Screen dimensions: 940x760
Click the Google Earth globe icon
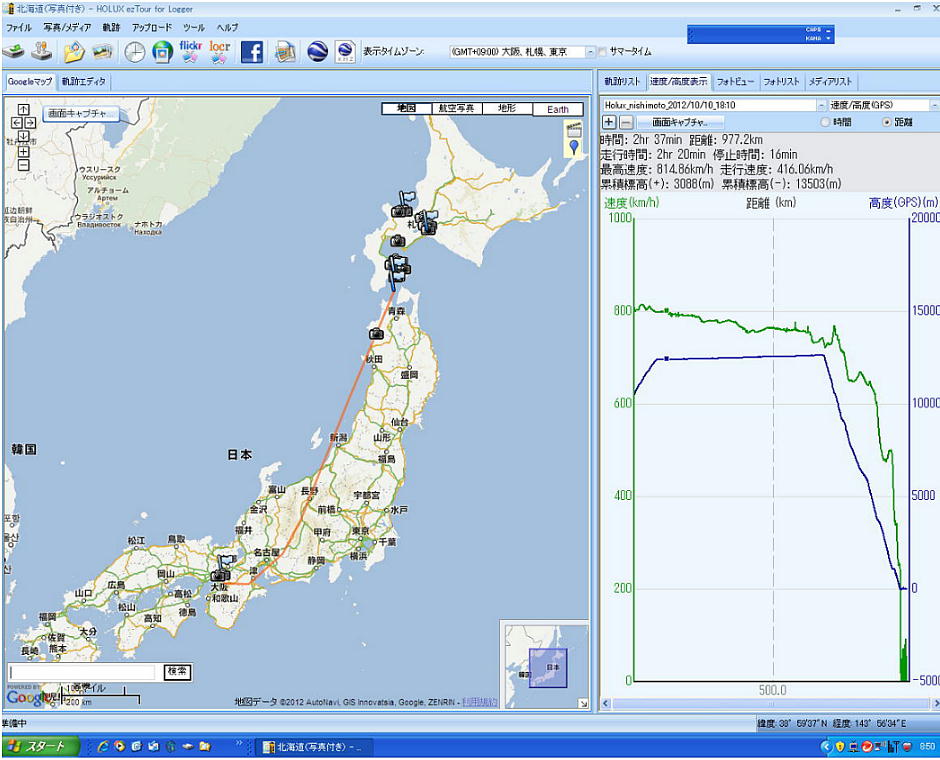(317, 51)
